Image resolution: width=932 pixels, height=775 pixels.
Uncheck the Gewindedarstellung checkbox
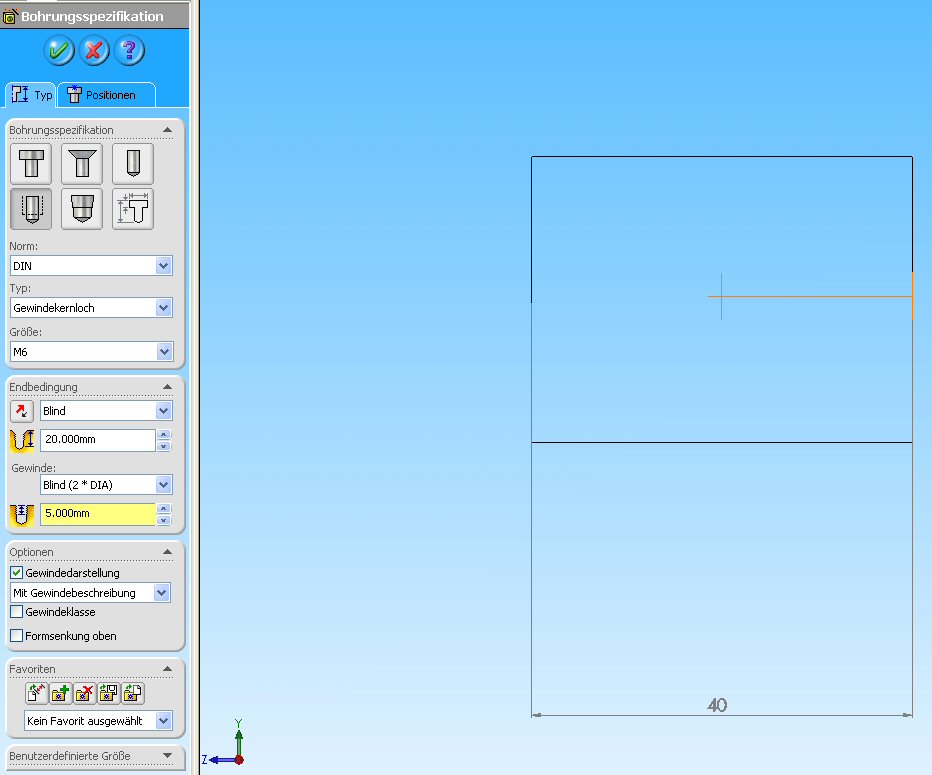[16, 573]
